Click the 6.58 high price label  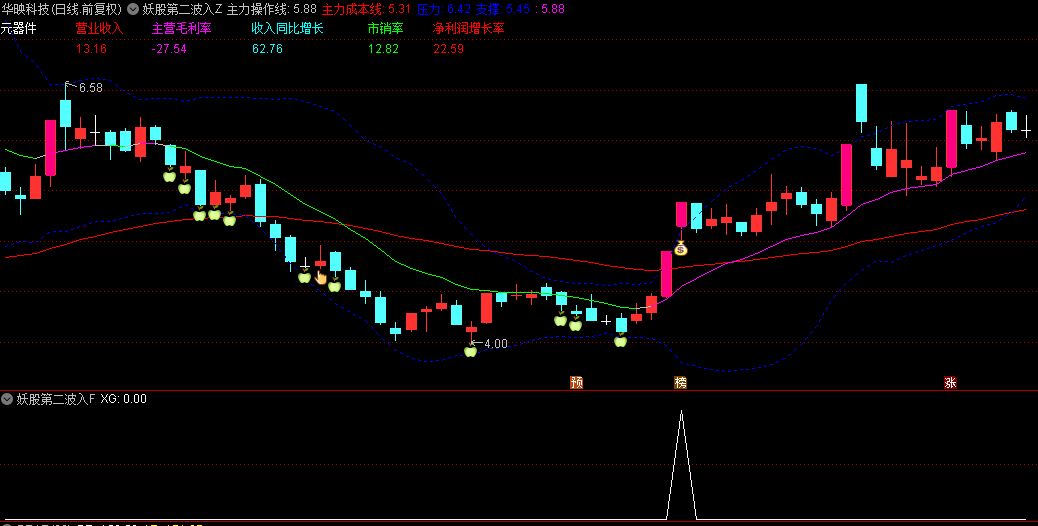(91, 88)
